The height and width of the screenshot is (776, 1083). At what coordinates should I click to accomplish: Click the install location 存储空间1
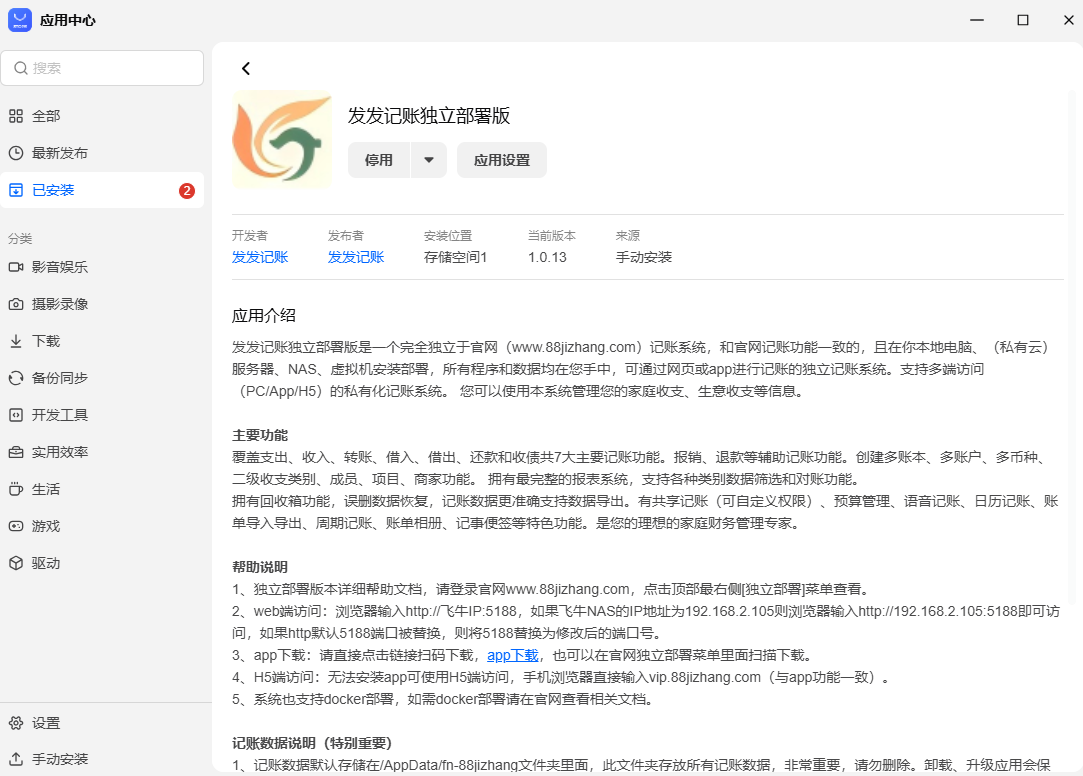coord(455,258)
